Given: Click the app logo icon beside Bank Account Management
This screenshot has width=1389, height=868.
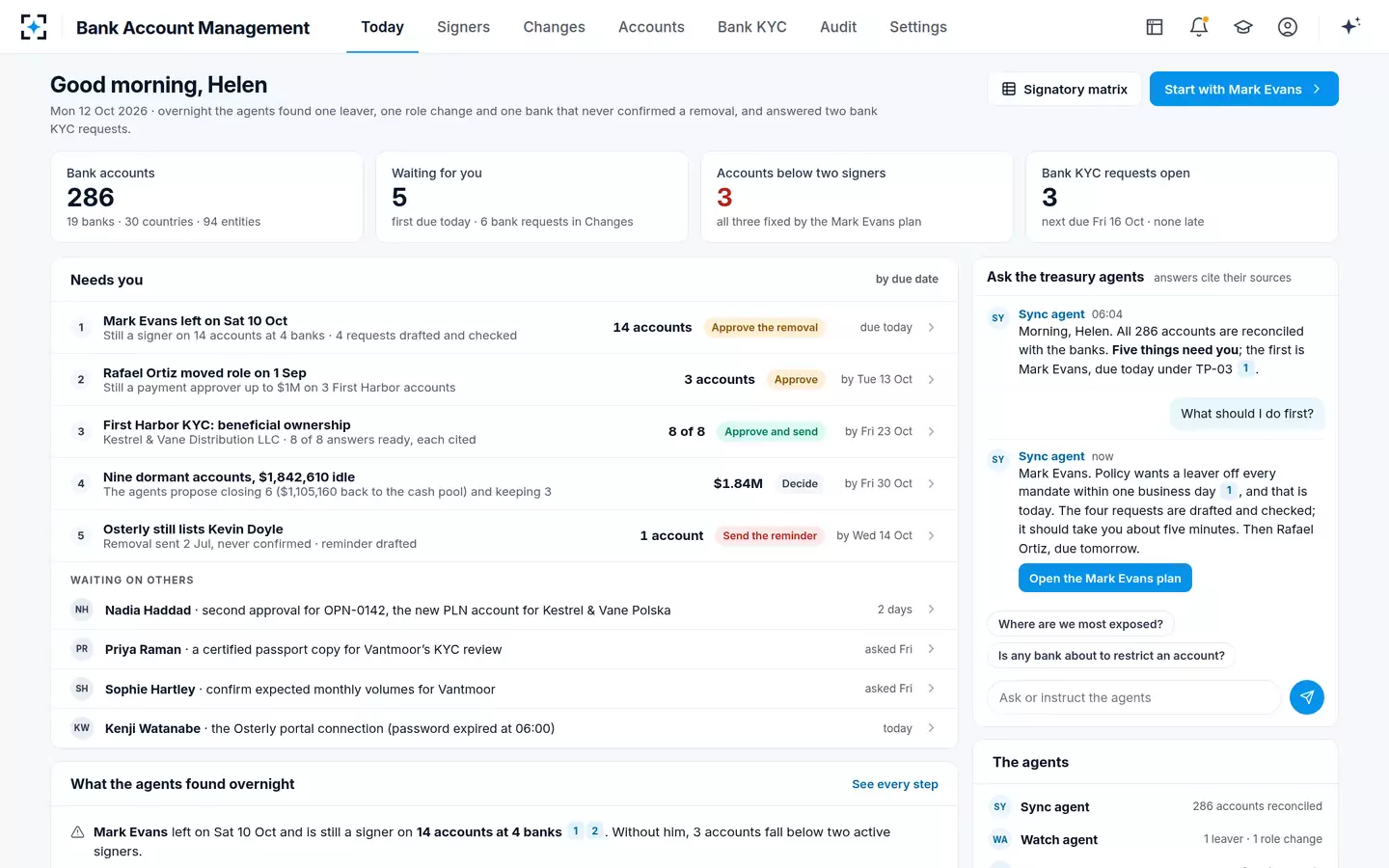Looking at the screenshot, I should [x=34, y=27].
